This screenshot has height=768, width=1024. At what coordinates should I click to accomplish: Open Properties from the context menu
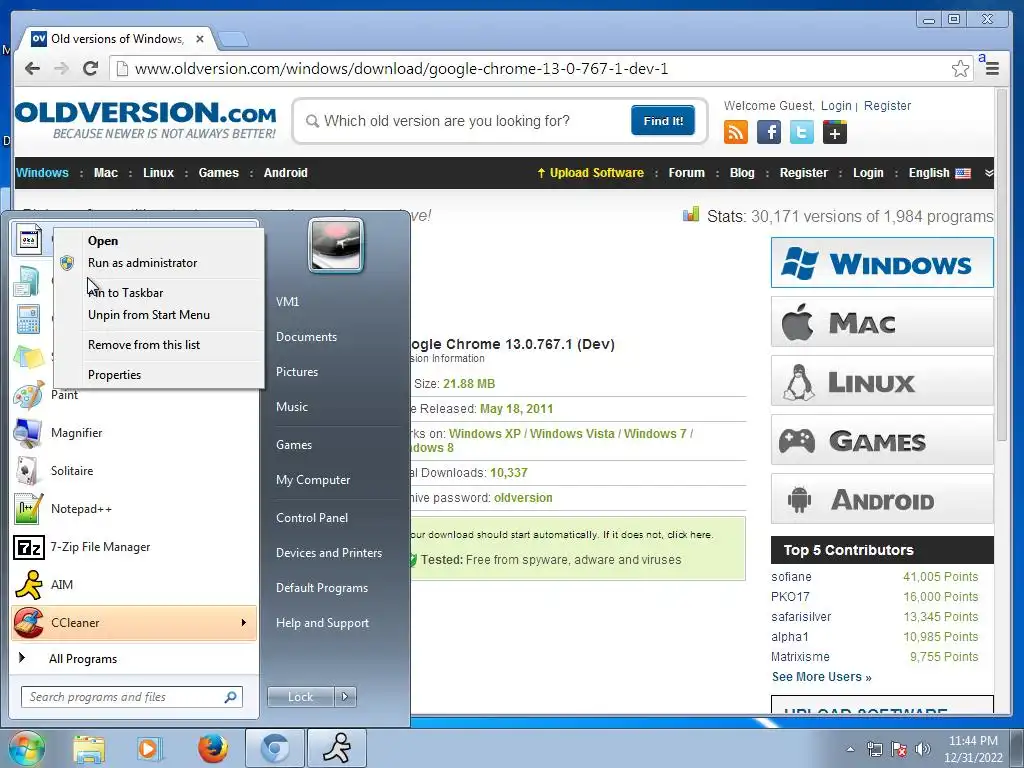coord(159,375)
